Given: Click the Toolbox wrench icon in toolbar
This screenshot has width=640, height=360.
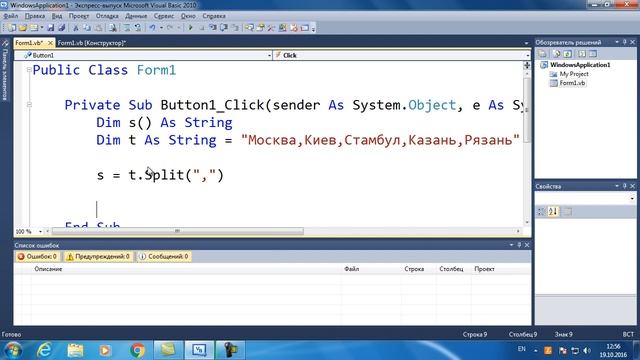Looking at the screenshot, I should (x=271, y=28).
